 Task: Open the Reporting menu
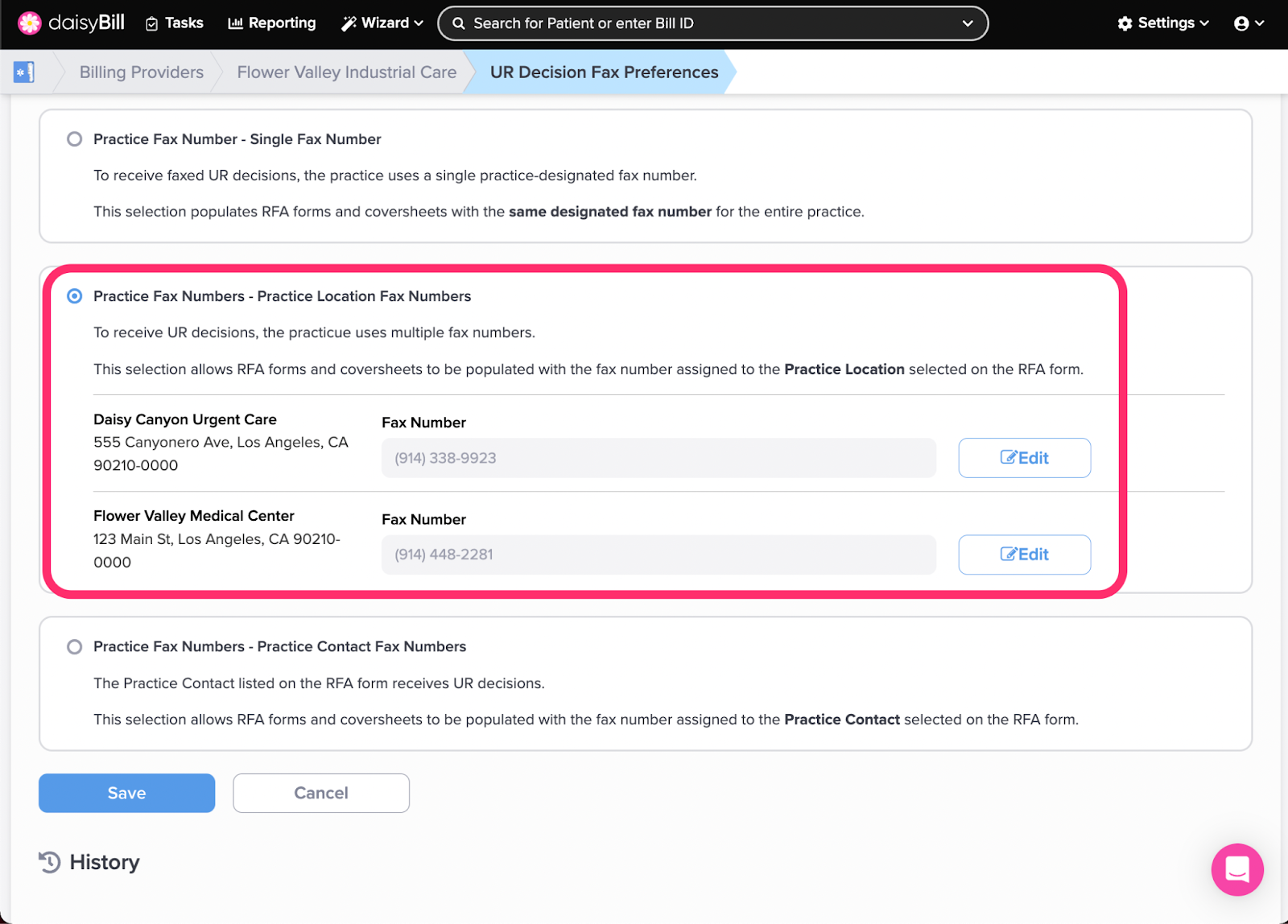[x=272, y=23]
